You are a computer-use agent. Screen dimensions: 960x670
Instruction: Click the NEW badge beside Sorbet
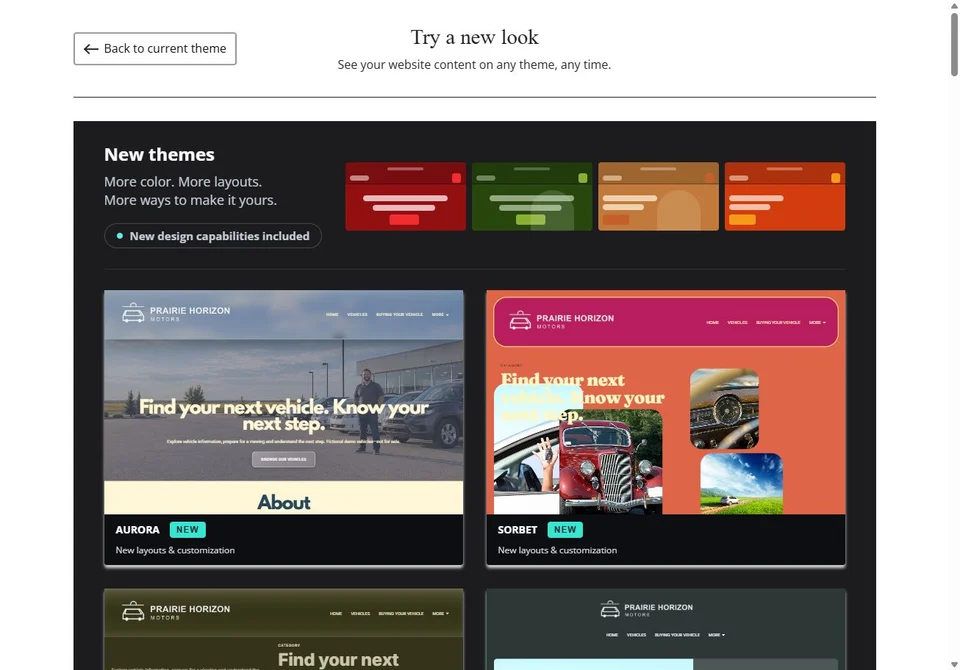click(x=565, y=530)
